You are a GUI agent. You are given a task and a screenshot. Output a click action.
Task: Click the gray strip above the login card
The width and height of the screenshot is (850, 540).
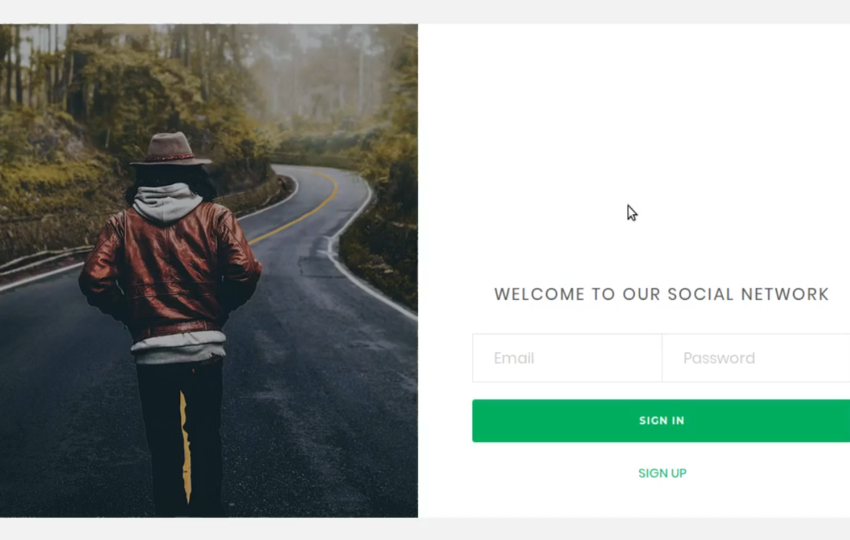coord(425,11)
